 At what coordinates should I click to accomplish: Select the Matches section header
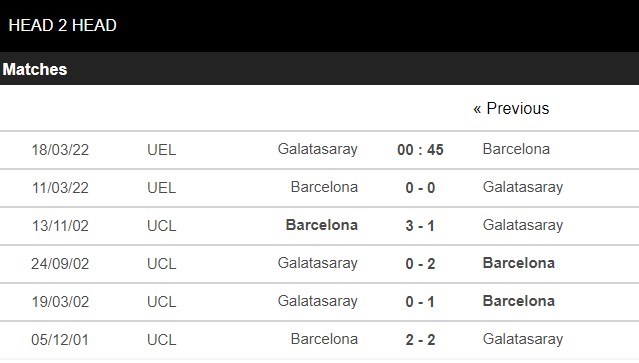(35, 69)
